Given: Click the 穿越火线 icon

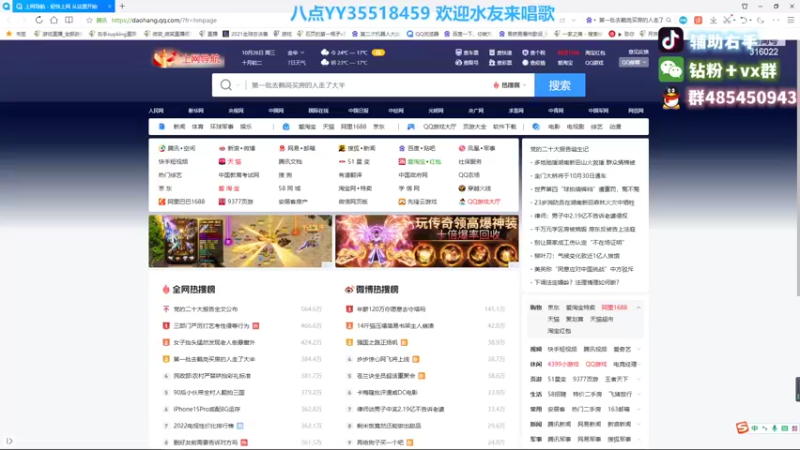Looking at the screenshot, I should [x=462, y=188].
